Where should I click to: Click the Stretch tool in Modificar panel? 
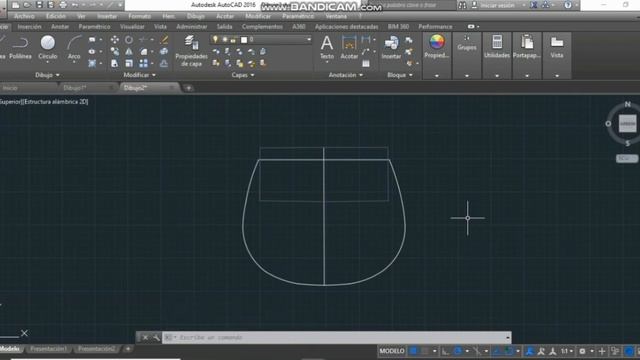[x=115, y=63]
